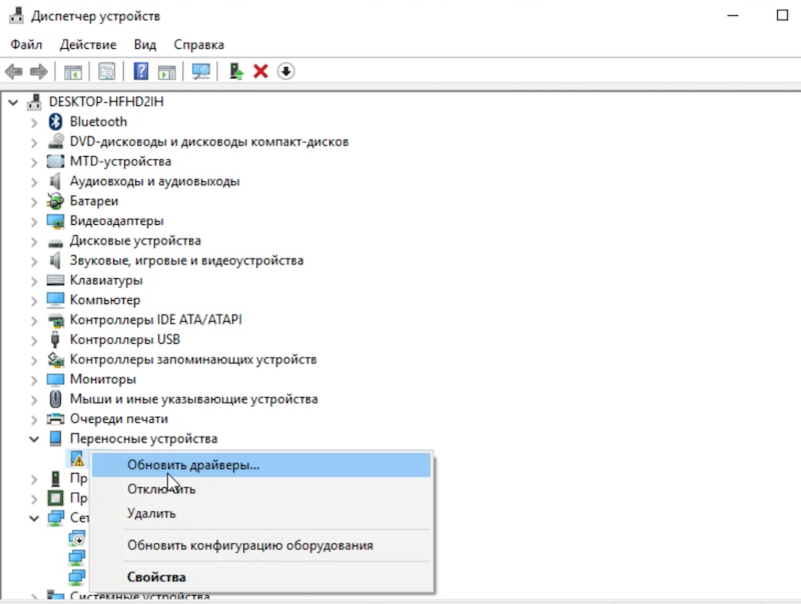The height and width of the screenshot is (604, 801).
Task: Open the Файл menu
Action: click(x=26, y=44)
